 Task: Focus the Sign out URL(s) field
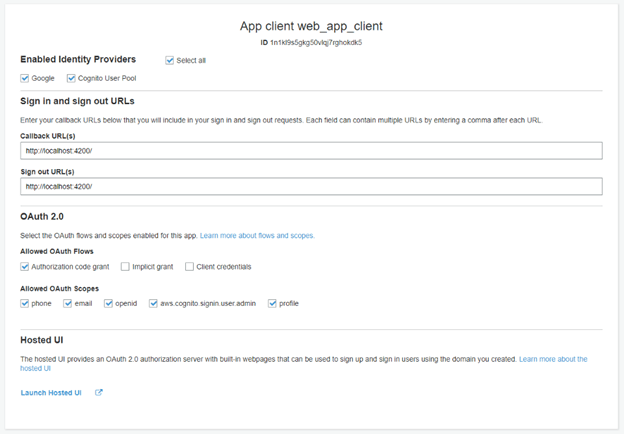311,186
